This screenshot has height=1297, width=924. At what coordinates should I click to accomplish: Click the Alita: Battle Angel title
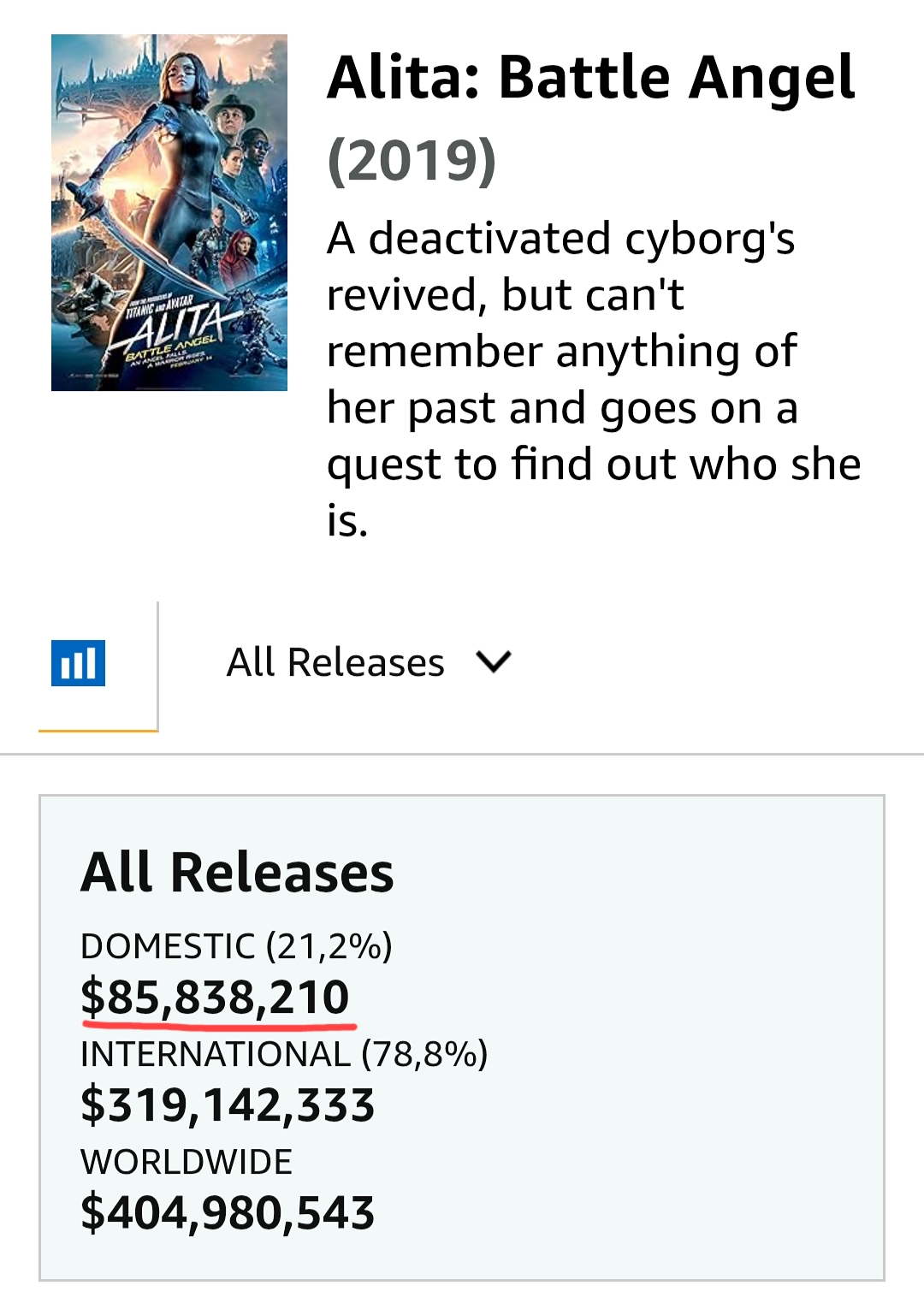590,78
